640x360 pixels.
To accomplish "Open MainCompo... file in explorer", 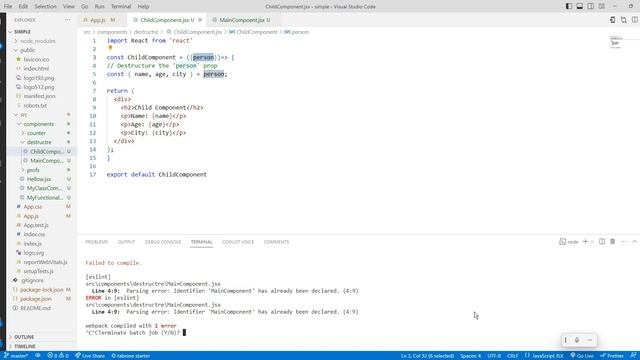I will (47, 160).
